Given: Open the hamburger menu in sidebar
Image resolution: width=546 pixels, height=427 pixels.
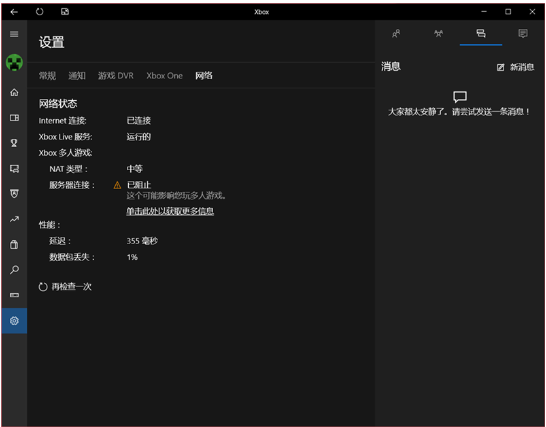Looking at the screenshot, I should (14, 34).
